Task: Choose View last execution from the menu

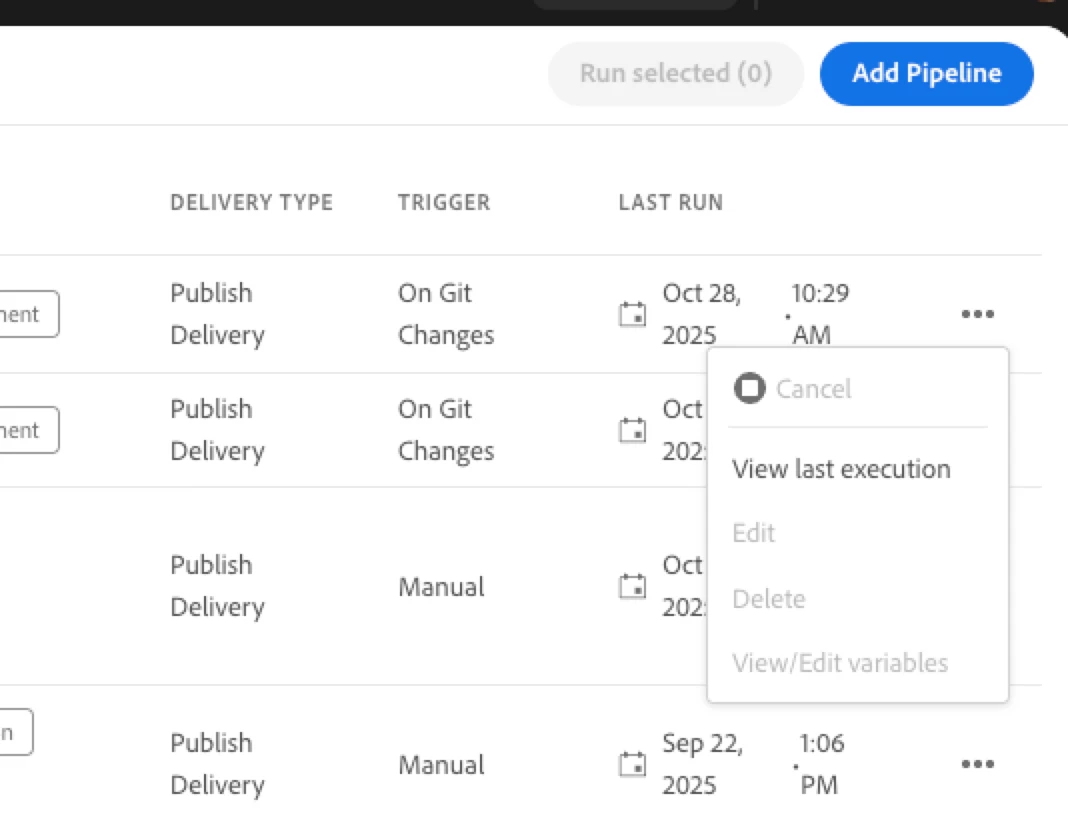Action: pyautogui.click(x=841, y=469)
